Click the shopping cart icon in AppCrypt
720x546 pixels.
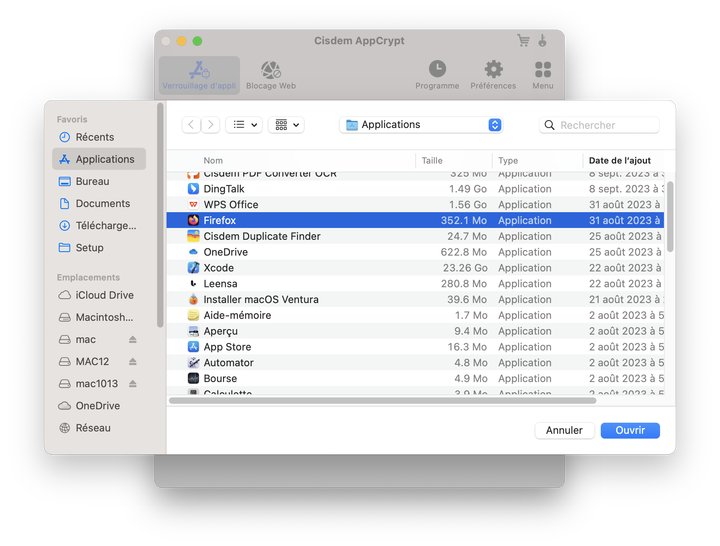tap(523, 40)
